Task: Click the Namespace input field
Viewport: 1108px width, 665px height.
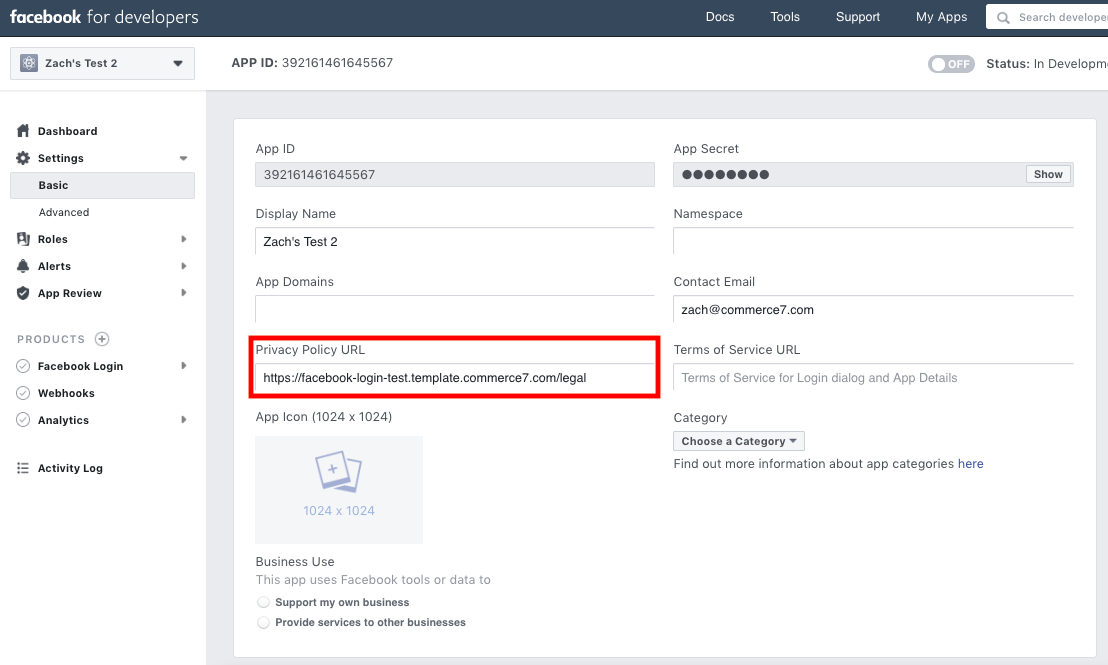Action: click(873, 242)
